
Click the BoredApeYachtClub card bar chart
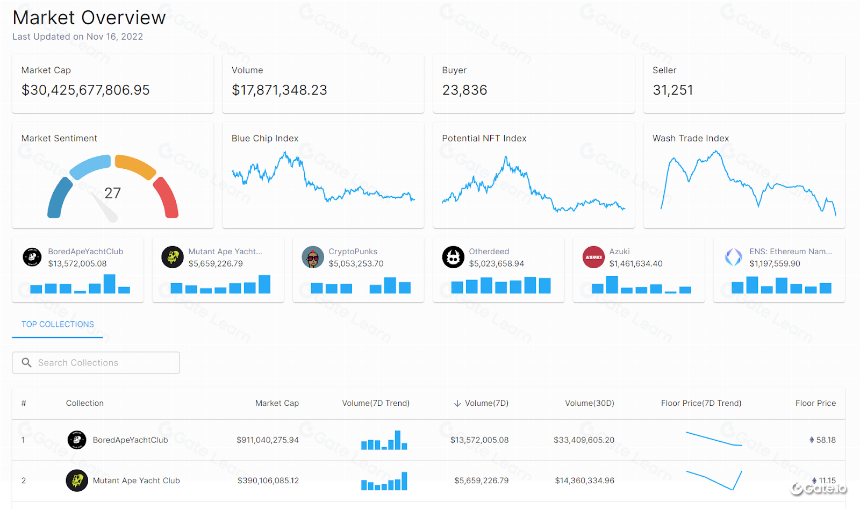click(x=80, y=284)
